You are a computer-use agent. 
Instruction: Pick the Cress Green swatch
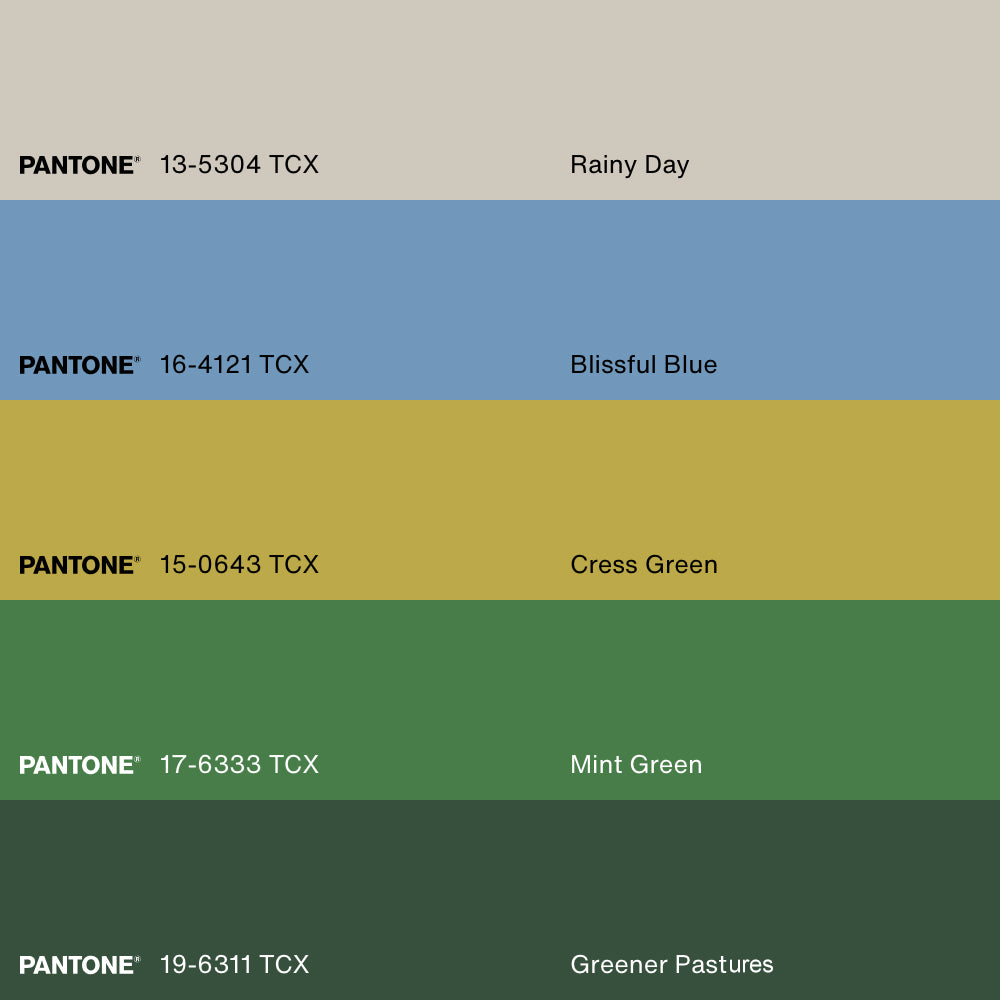[500, 500]
